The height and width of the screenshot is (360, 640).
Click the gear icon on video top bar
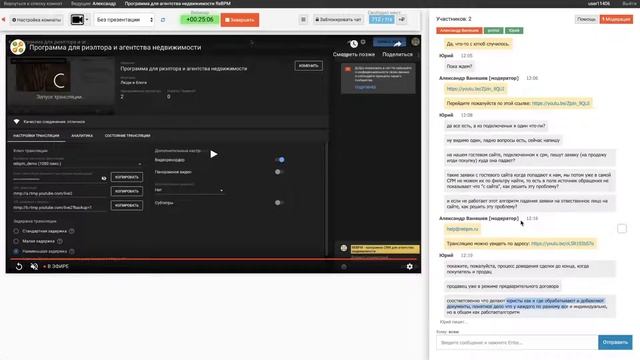[363, 42]
